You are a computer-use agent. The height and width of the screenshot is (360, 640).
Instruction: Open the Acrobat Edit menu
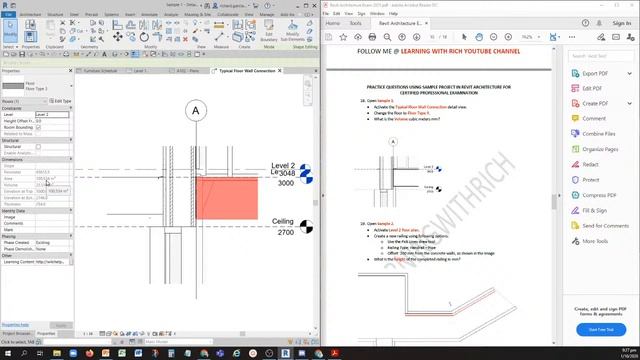click(x=336, y=13)
